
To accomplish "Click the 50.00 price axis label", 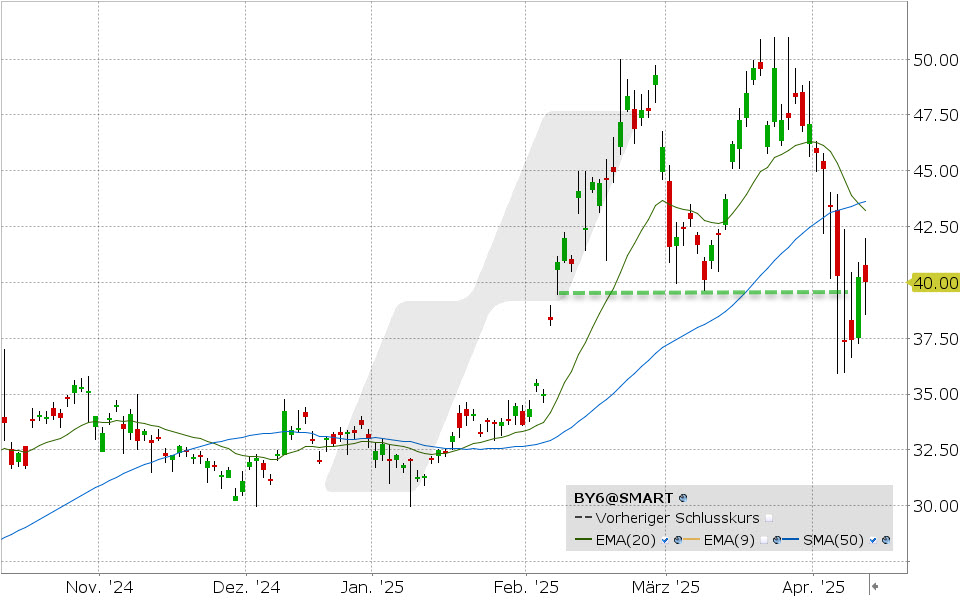I will coord(935,60).
